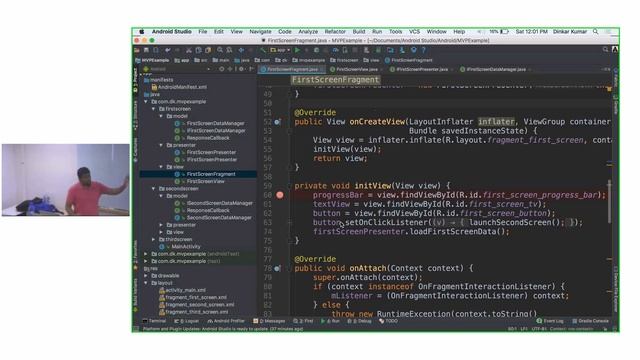Toggle the breakpoint on line 60
The height and width of the screenshot is (360, 640).
(x=280, y=195)
